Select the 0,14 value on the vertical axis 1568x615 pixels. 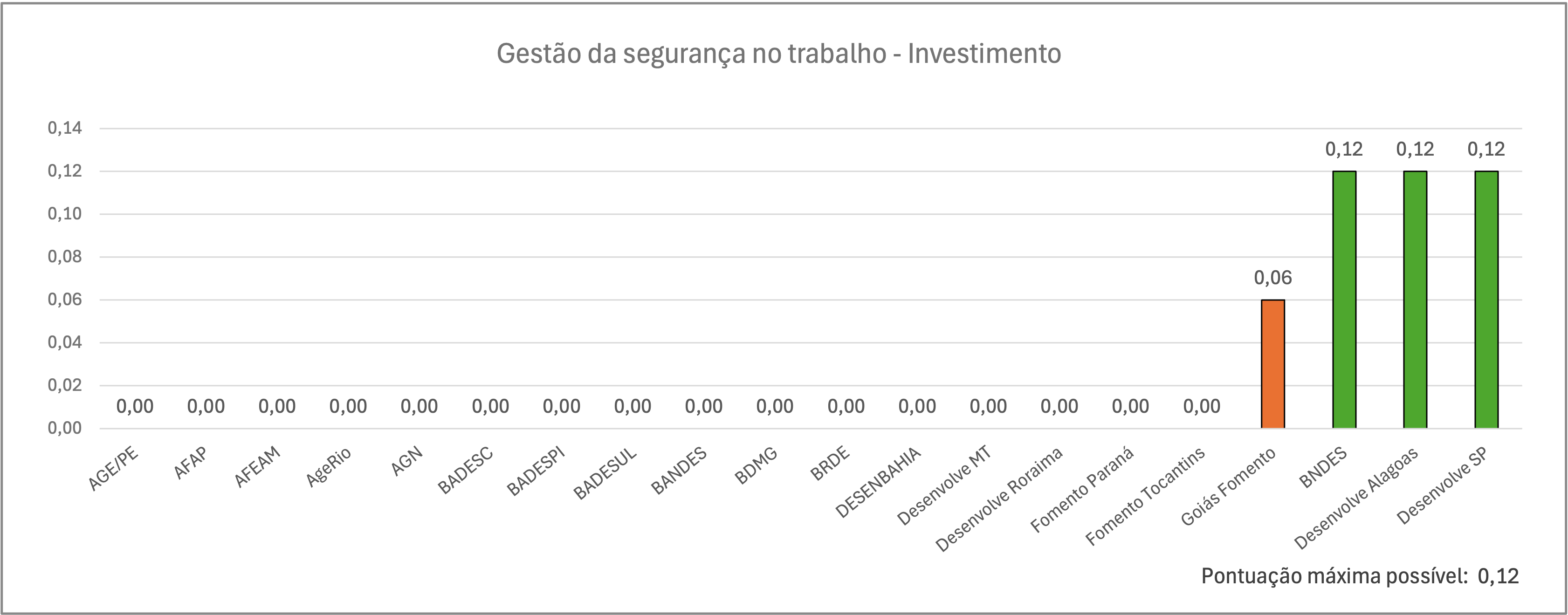[64, 128]
